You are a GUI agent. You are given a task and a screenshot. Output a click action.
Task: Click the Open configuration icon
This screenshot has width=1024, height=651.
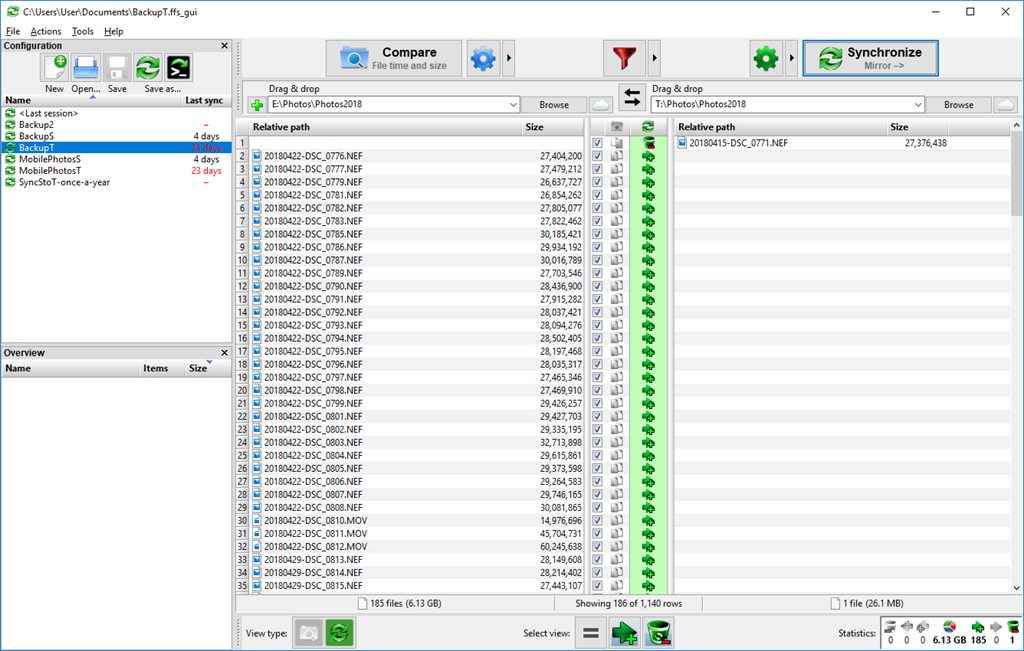(86, 68)
